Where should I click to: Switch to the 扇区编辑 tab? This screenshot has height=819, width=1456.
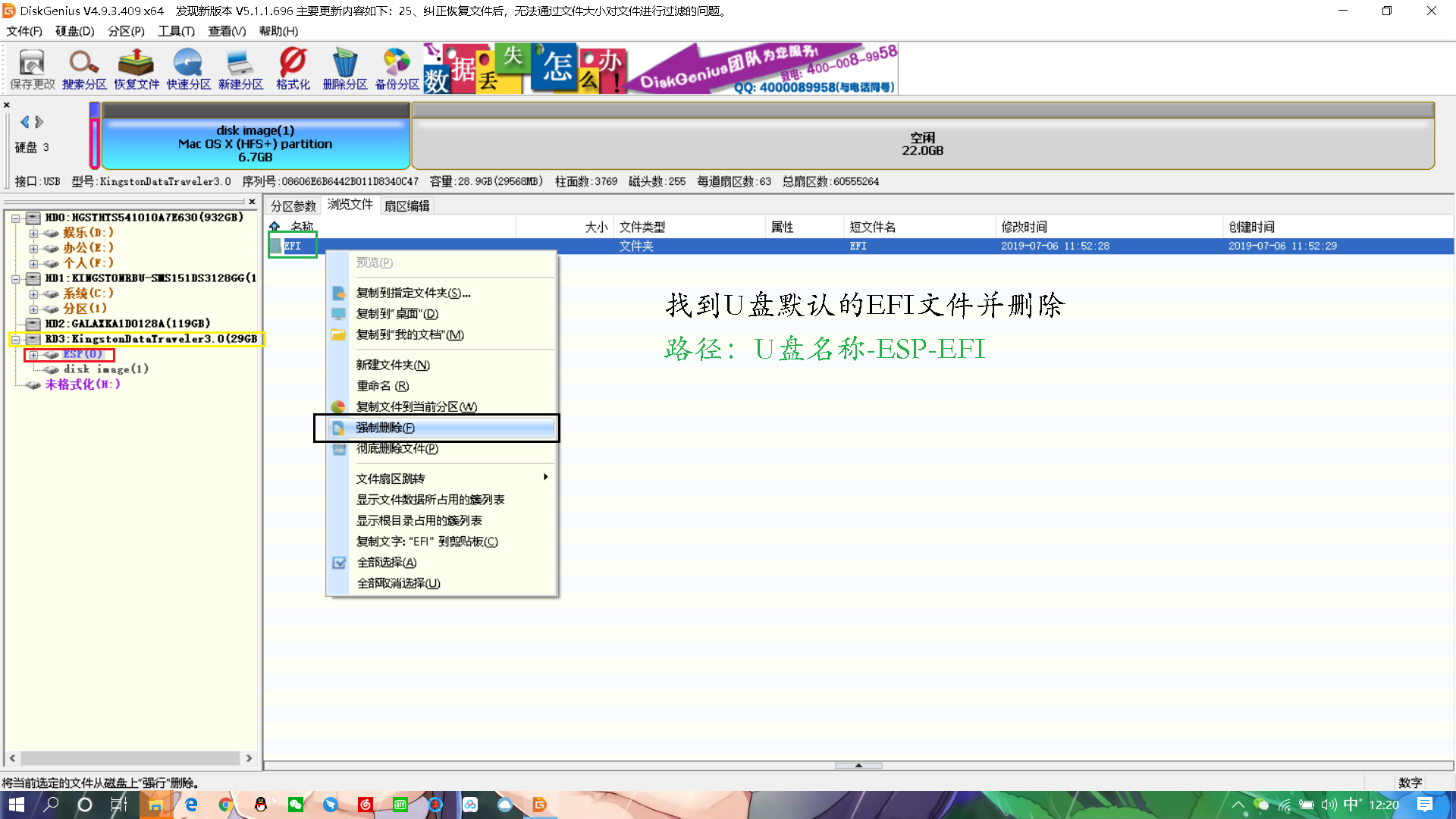click(406, 206)
